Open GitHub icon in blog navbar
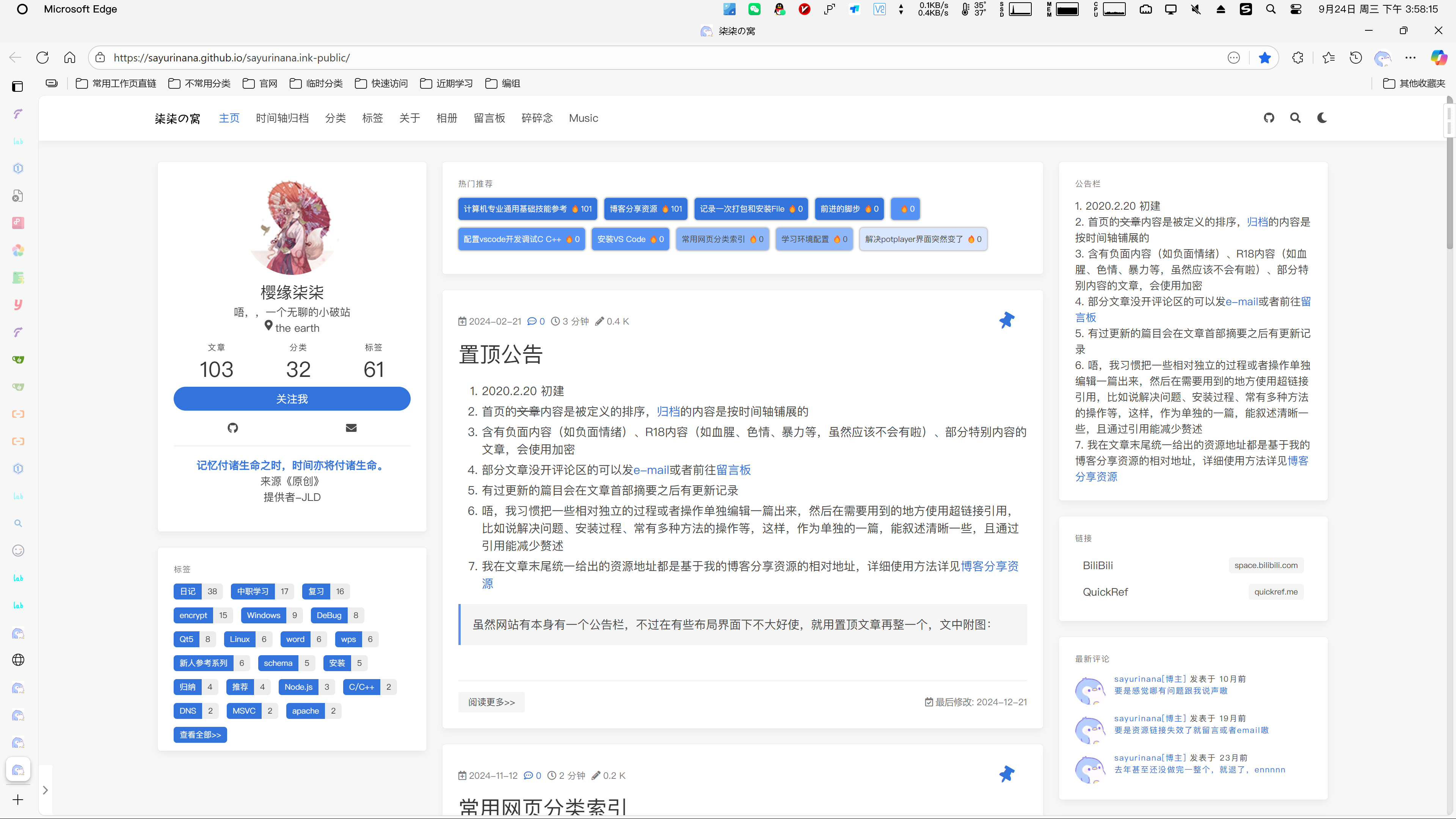 click(1269, 118)
